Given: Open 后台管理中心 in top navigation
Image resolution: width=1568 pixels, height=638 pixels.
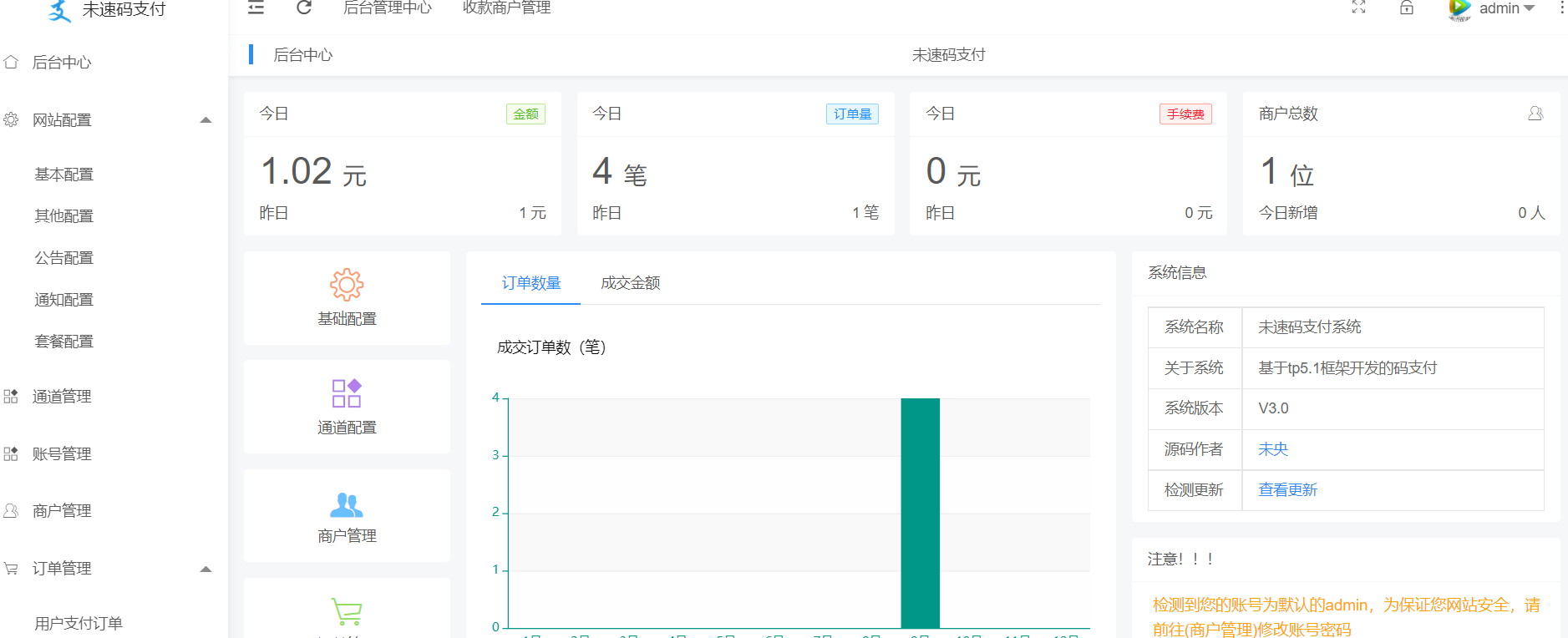Looking at the screenshot, I should tap(388, 8).
